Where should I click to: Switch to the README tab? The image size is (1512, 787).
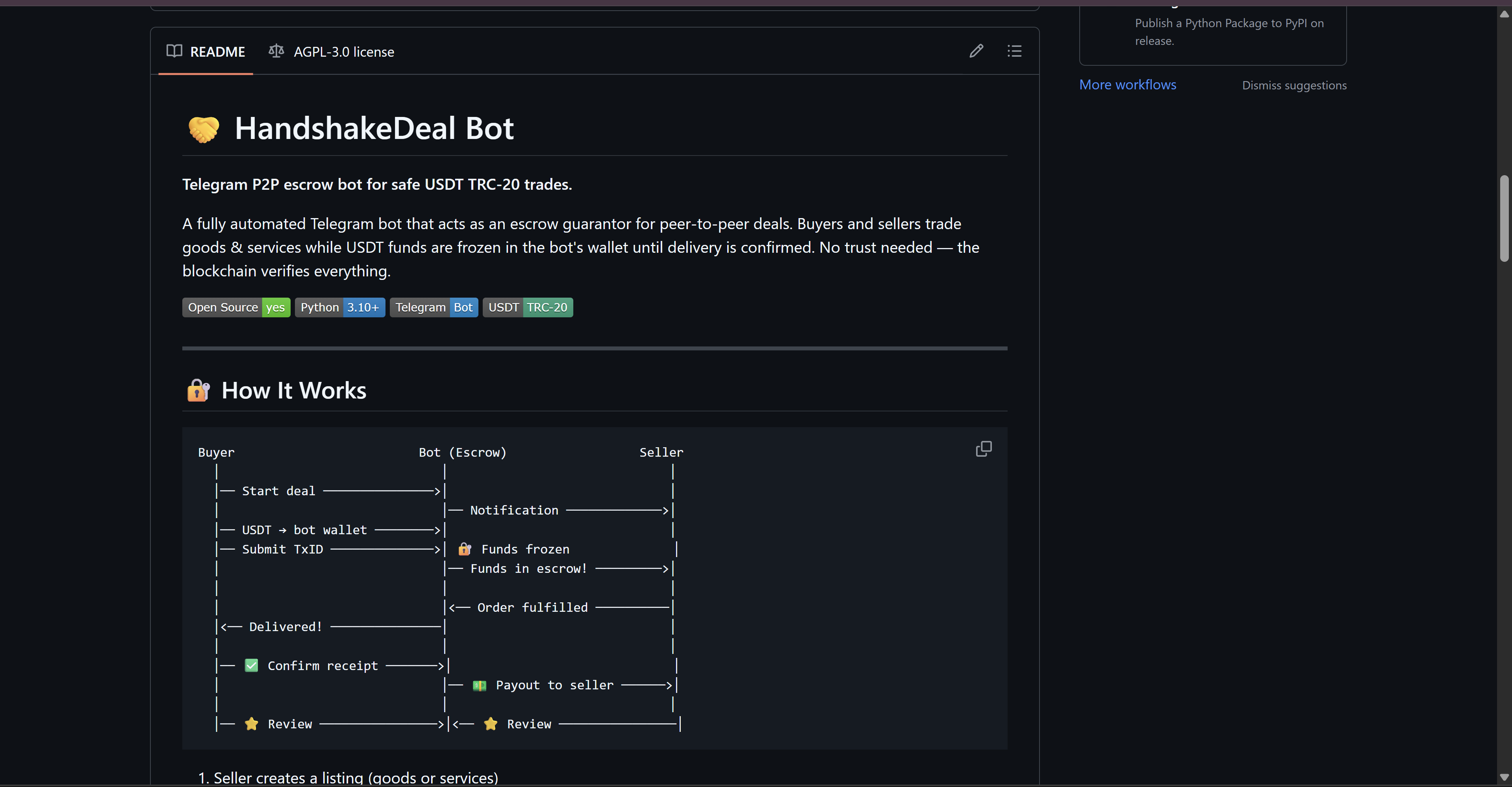click(x=206, y=52)
